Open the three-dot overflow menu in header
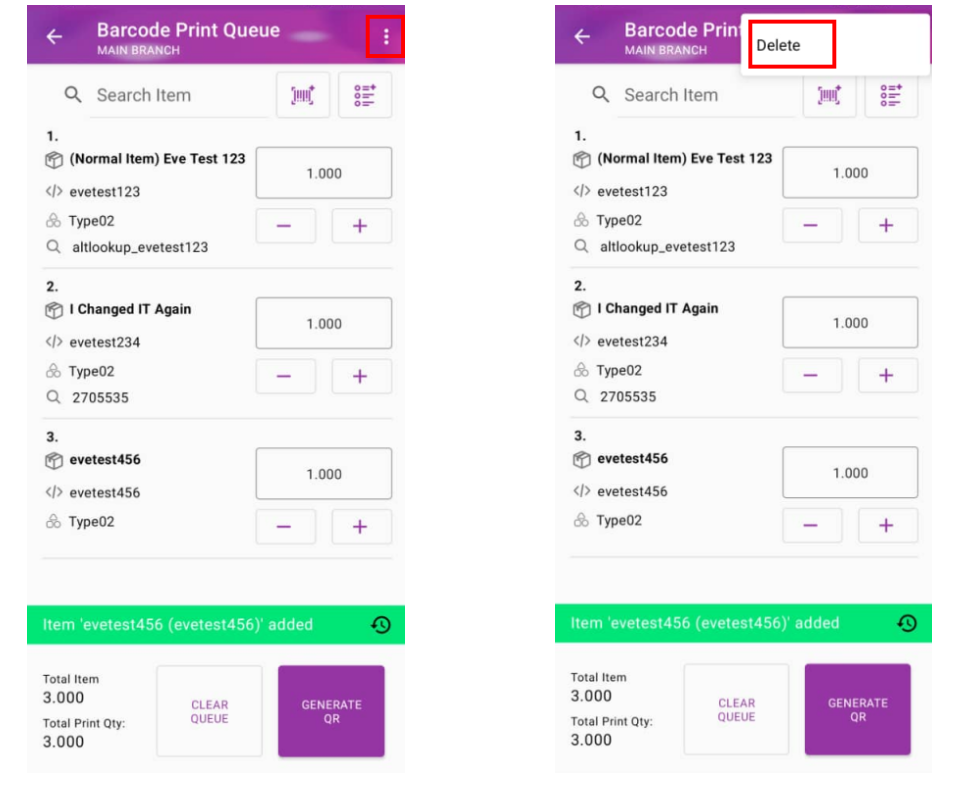 386,37
